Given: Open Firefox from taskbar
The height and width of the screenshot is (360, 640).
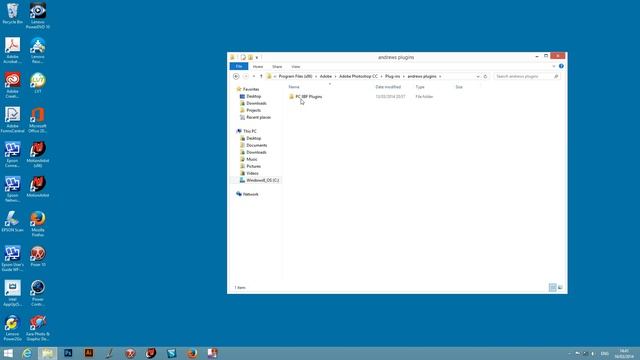Looking at the screenshot, I should click(x=192, y=353).
